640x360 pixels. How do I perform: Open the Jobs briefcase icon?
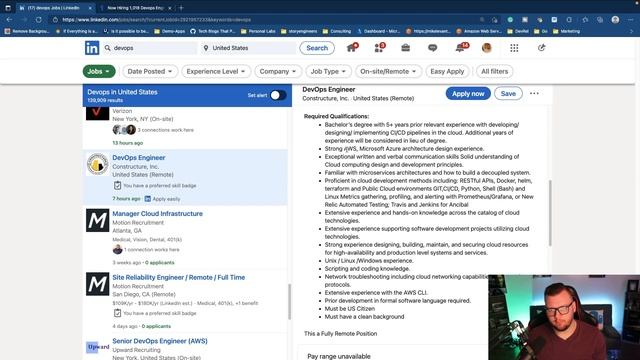point(405,48)
